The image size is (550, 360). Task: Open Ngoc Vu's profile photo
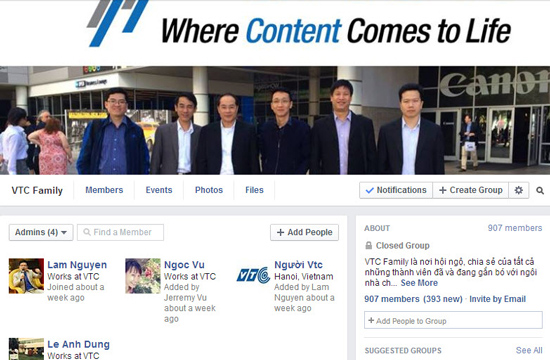point(143,276)
